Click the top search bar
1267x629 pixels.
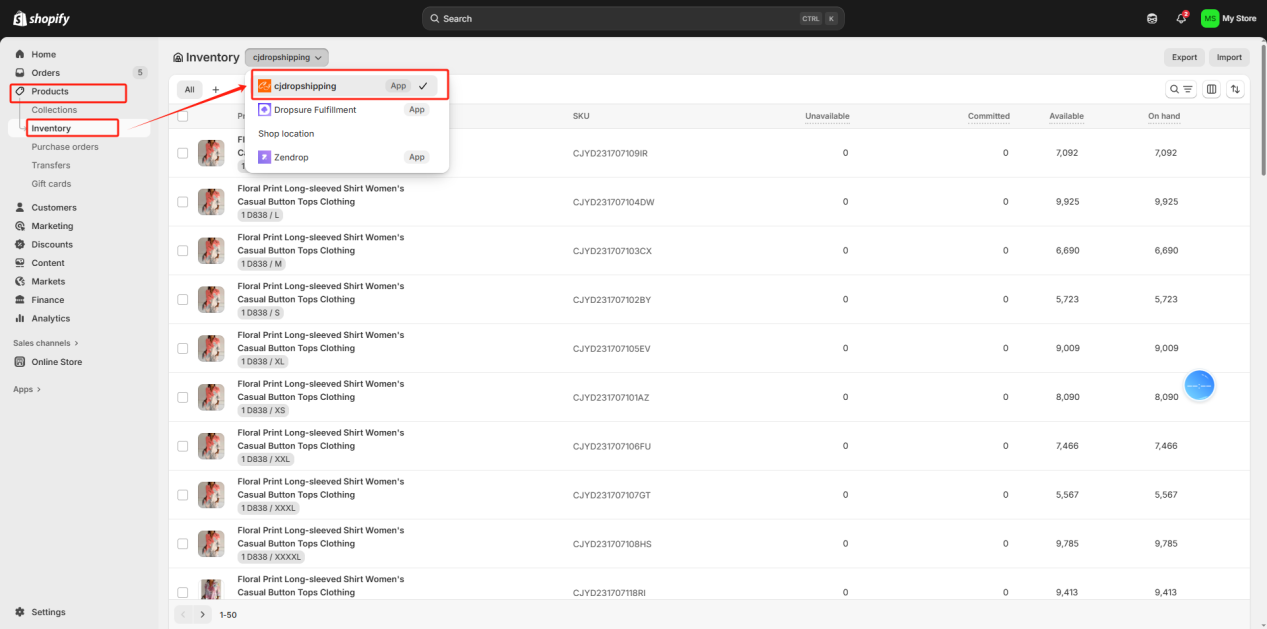point(633,18)
